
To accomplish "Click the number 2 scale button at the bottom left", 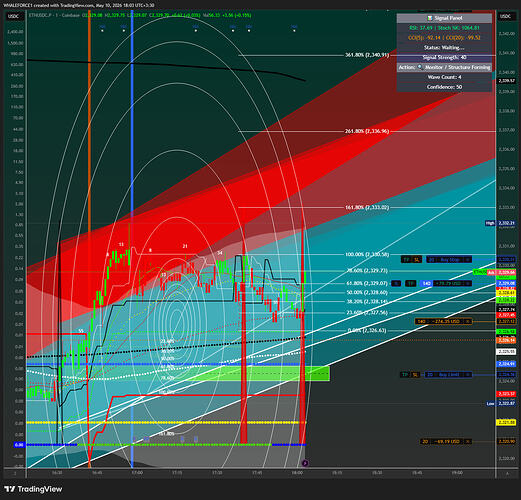I will tap(15, 473).
